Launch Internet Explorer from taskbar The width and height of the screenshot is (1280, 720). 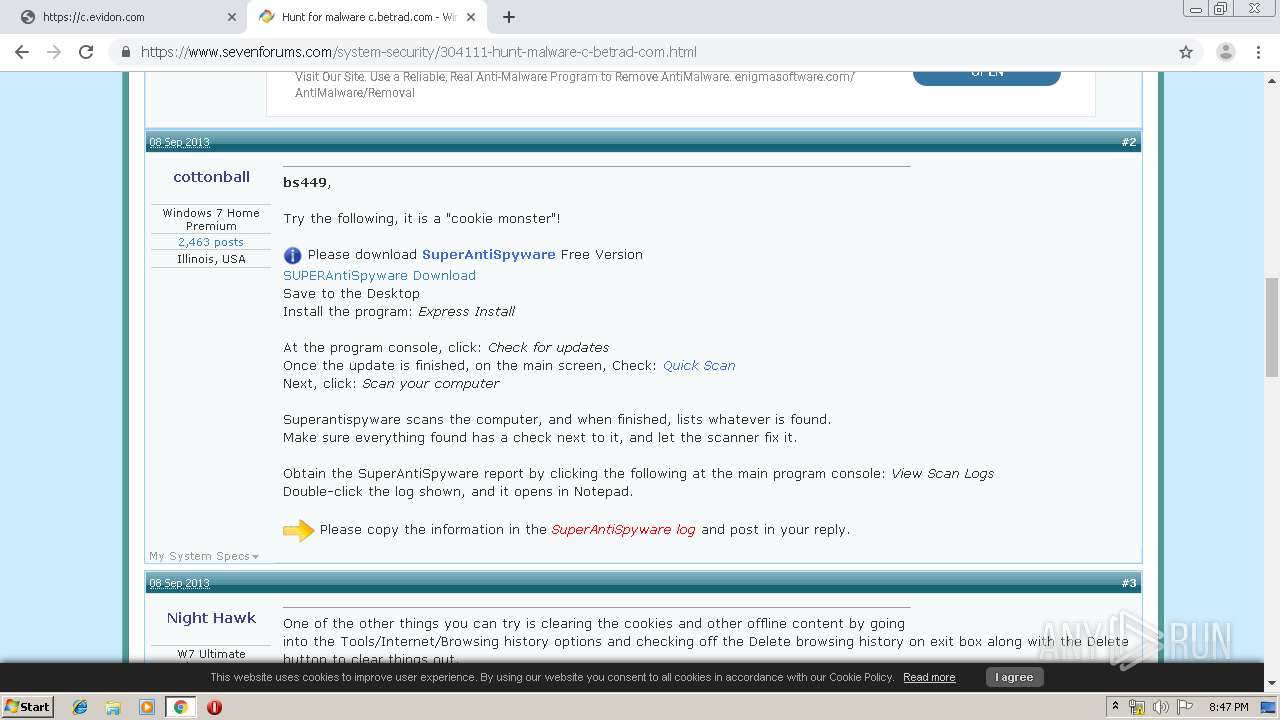81,707
